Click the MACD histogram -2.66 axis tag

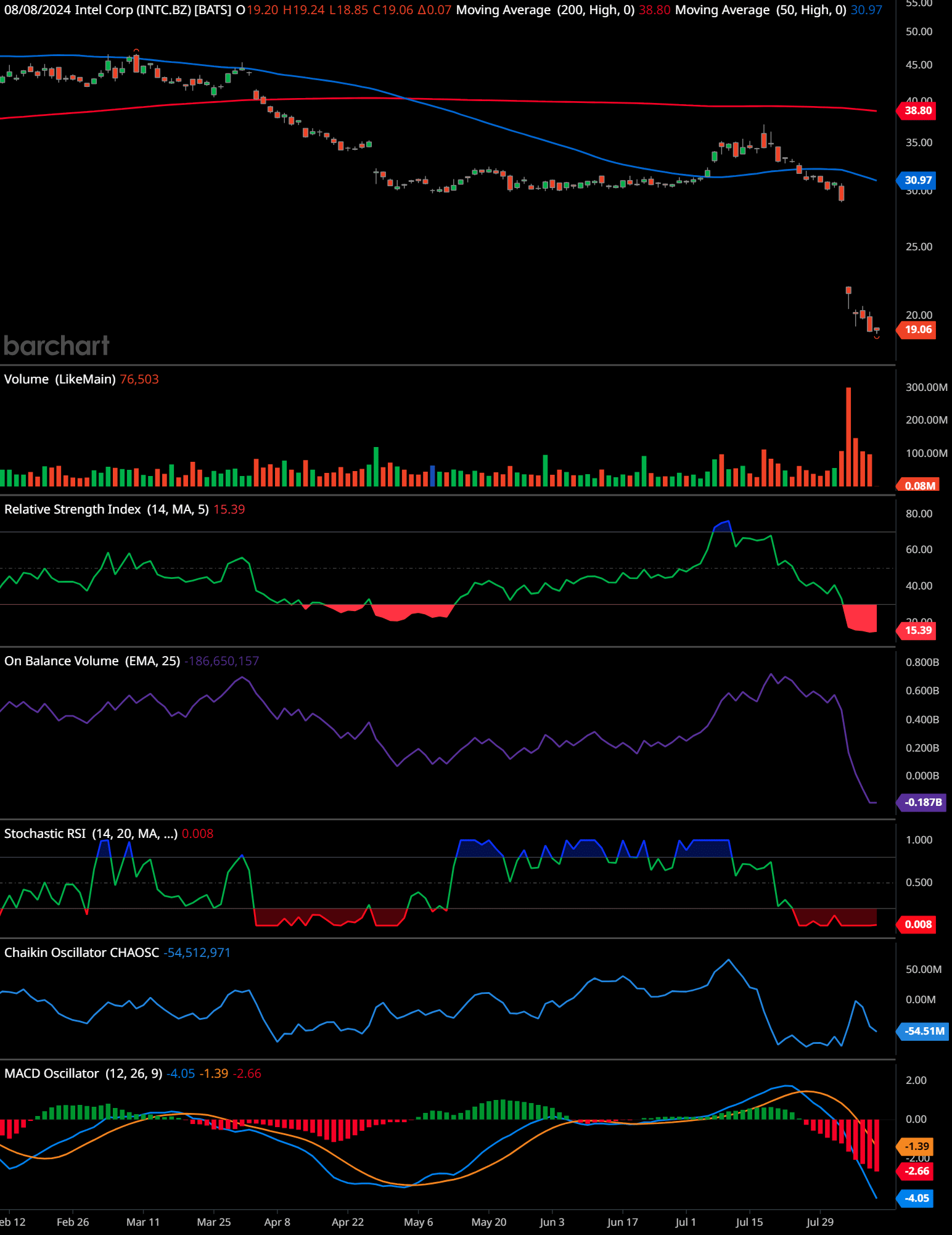pos(916,1171)
